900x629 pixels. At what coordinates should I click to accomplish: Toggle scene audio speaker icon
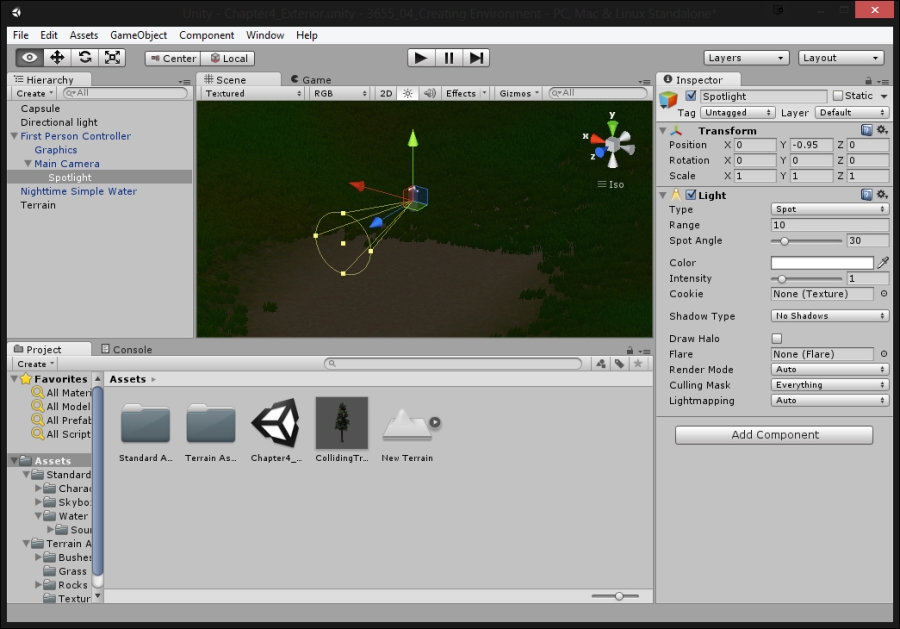tap(429, 94)
